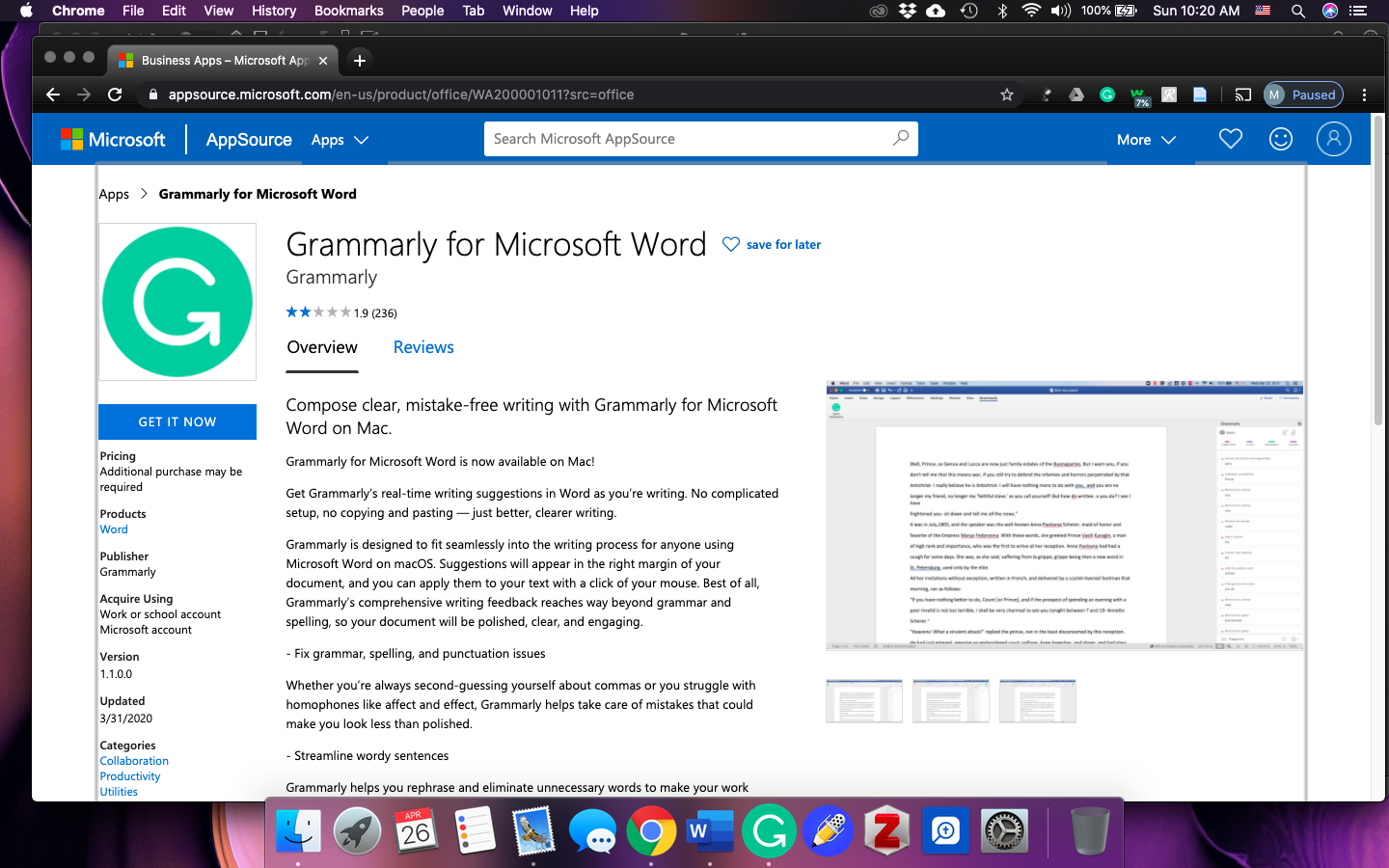Click the smiley feedback icon in the AppSource header
Image resolution: width=1389 pixels, height=868 pixels.
coord(1281,139)
